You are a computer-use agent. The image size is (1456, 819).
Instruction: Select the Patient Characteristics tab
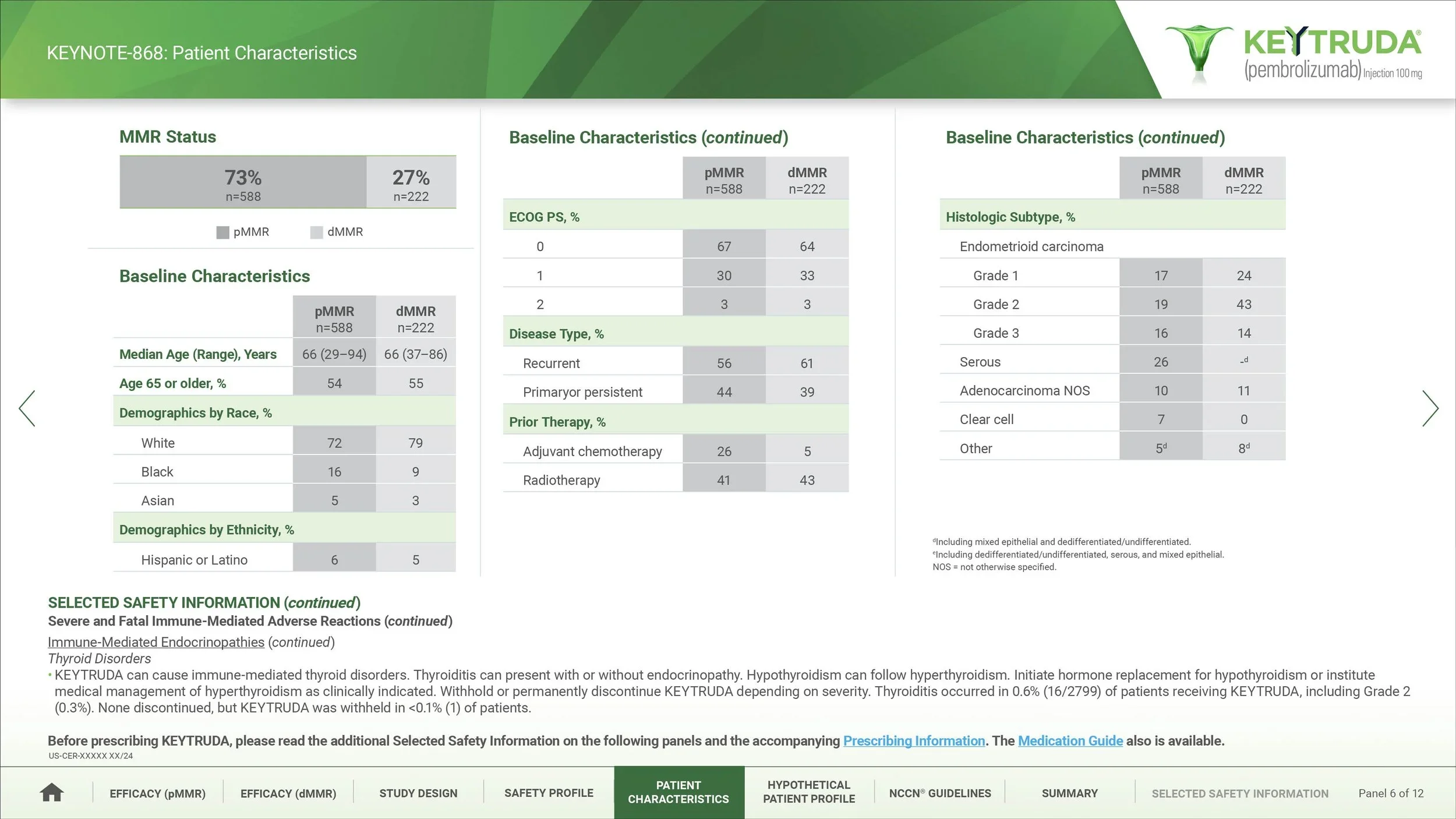coord(678,792)
